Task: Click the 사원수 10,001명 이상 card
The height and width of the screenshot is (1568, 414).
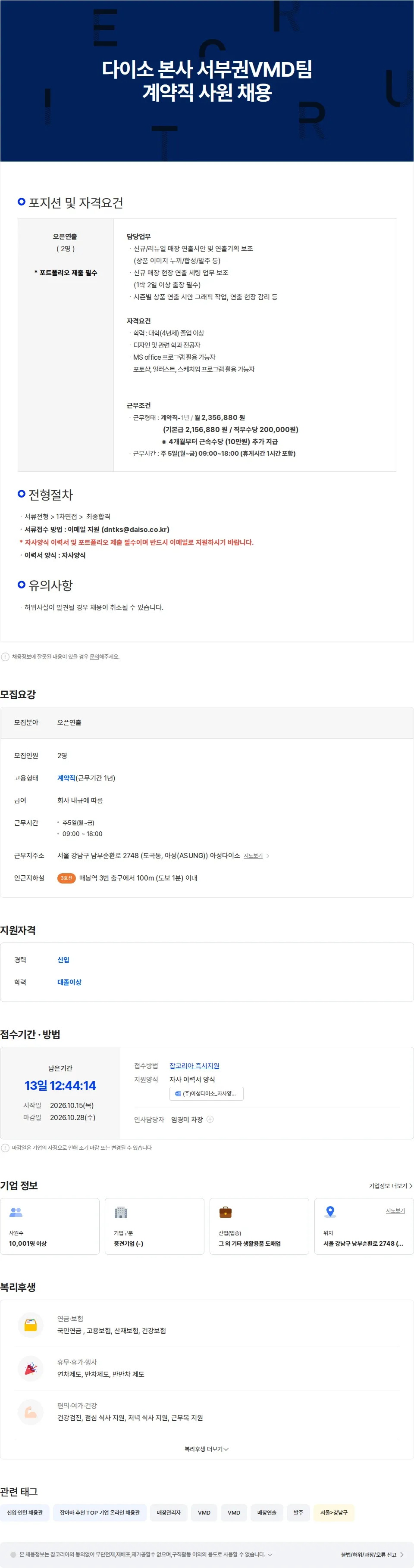Action: (x=50, y=1226)
